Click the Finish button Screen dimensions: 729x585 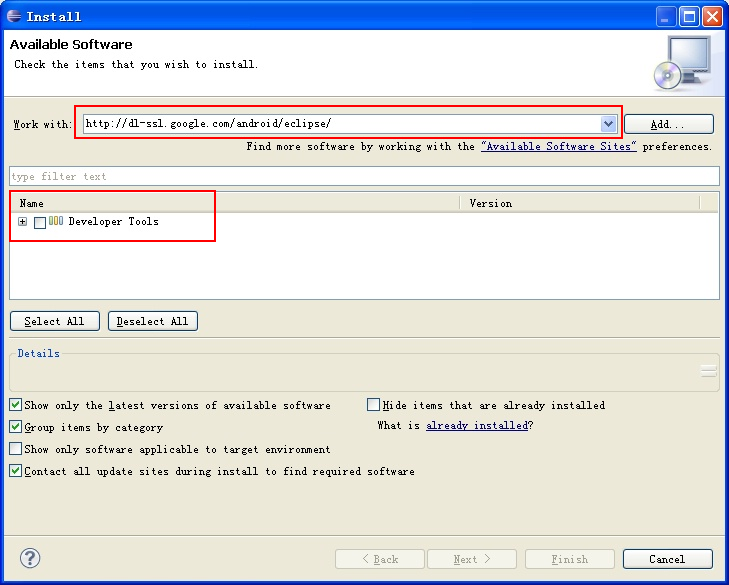click(x=570, y=559)
